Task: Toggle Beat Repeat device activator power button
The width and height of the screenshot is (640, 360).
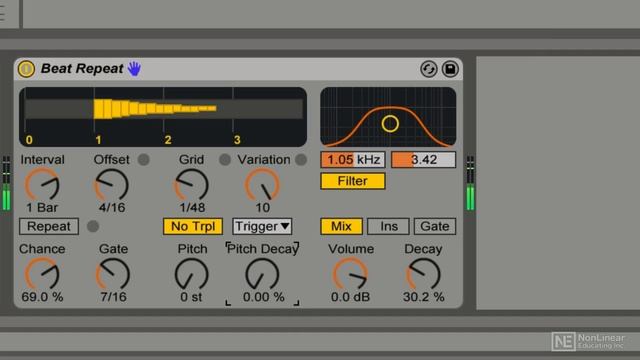Action: coord(26,69)
